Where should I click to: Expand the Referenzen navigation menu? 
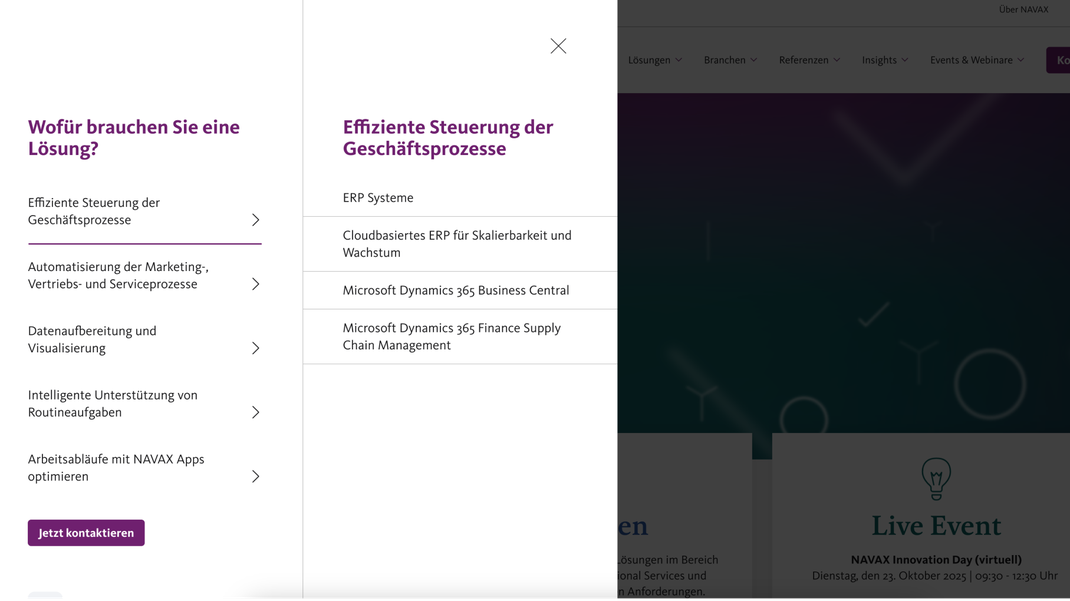(809, 60)
